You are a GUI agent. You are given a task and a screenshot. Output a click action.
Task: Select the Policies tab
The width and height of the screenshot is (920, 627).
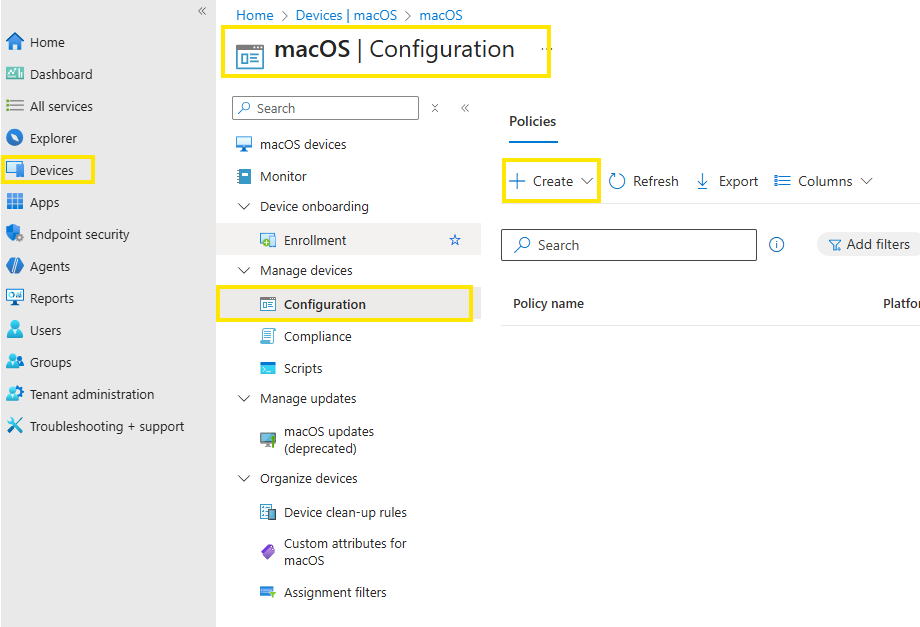pos(533,121)
